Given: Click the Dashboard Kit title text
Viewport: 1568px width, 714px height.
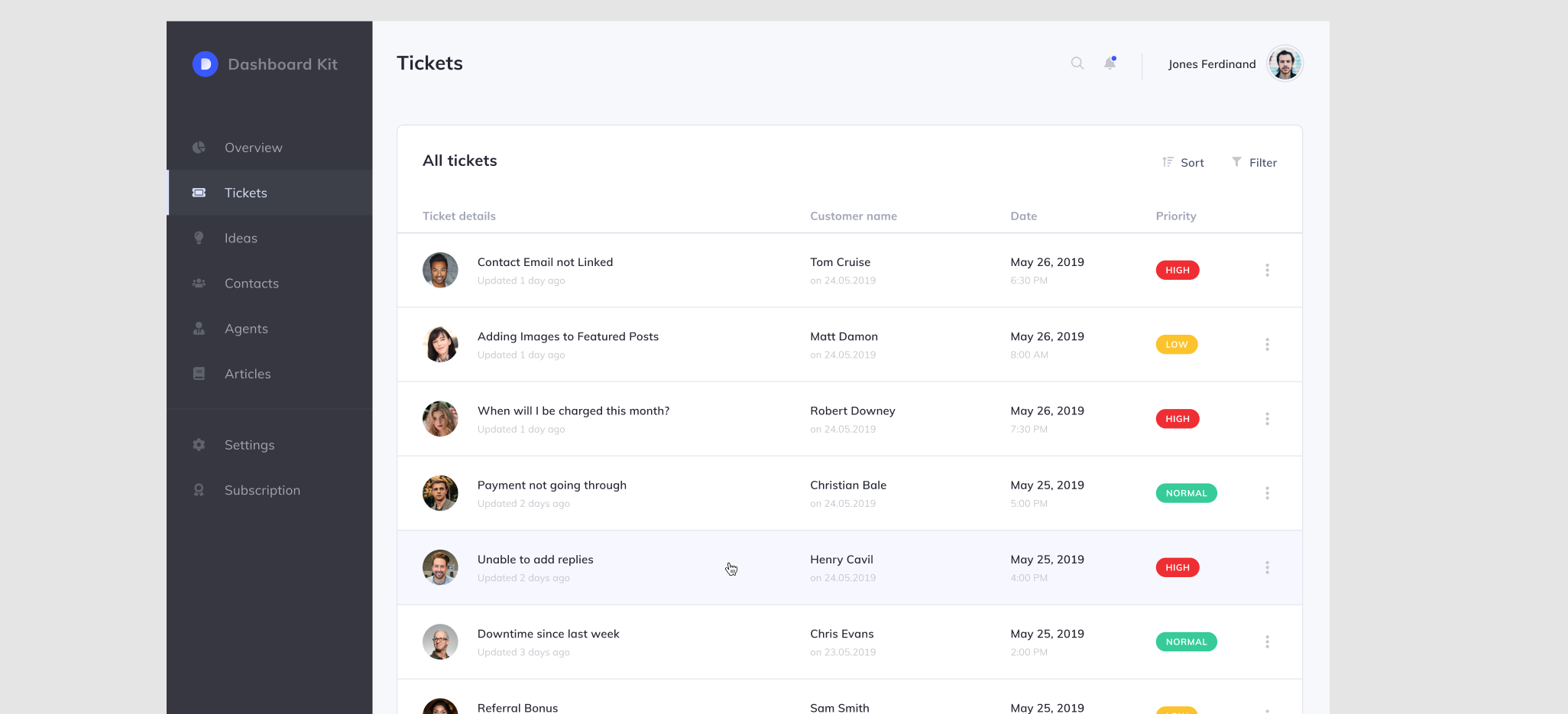Looking at the screenshot, I should 283,64.
